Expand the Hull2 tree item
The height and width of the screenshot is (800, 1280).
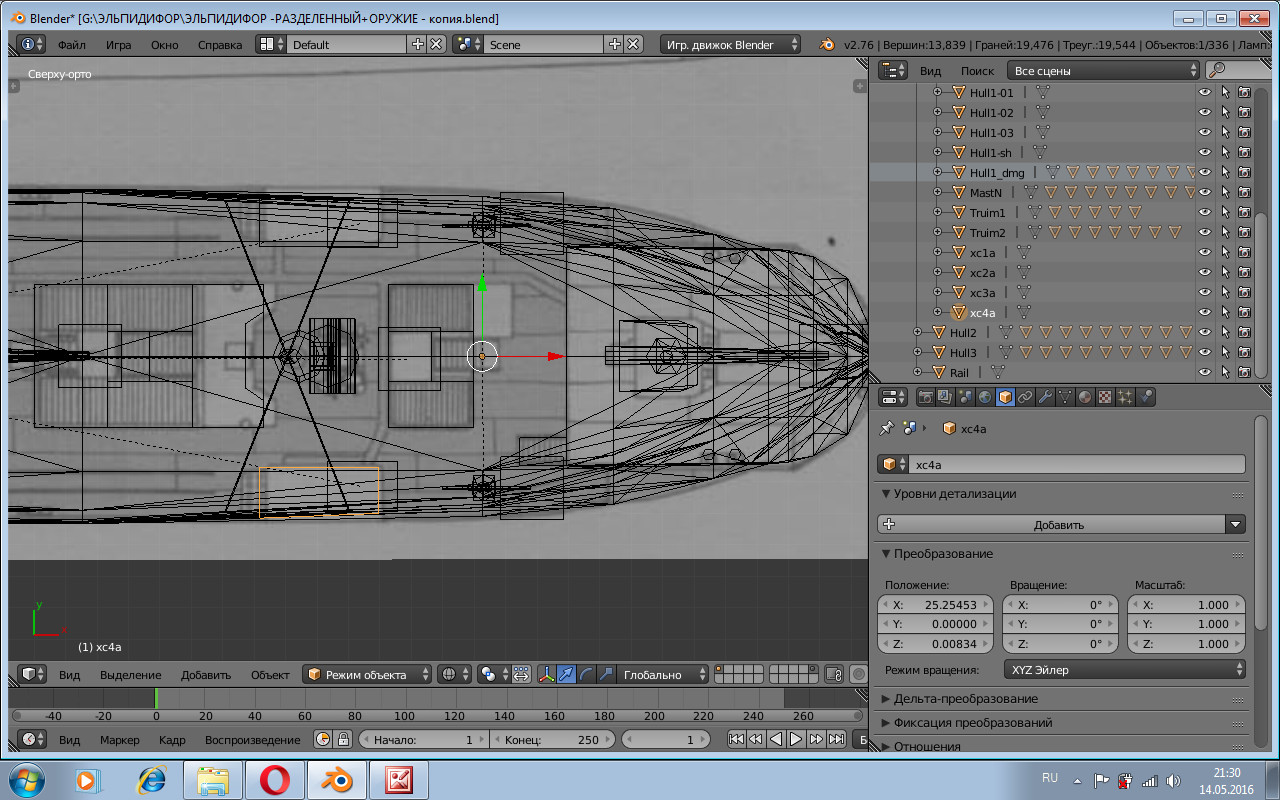tap(917, 333)
